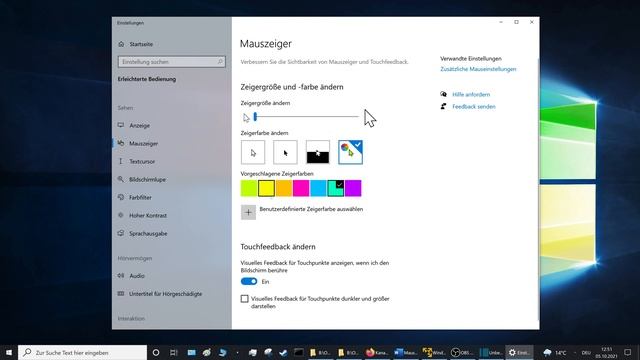Click plus button for custom pointer color
This screenshot has height=360, width=640.
(x=248, y=212)
